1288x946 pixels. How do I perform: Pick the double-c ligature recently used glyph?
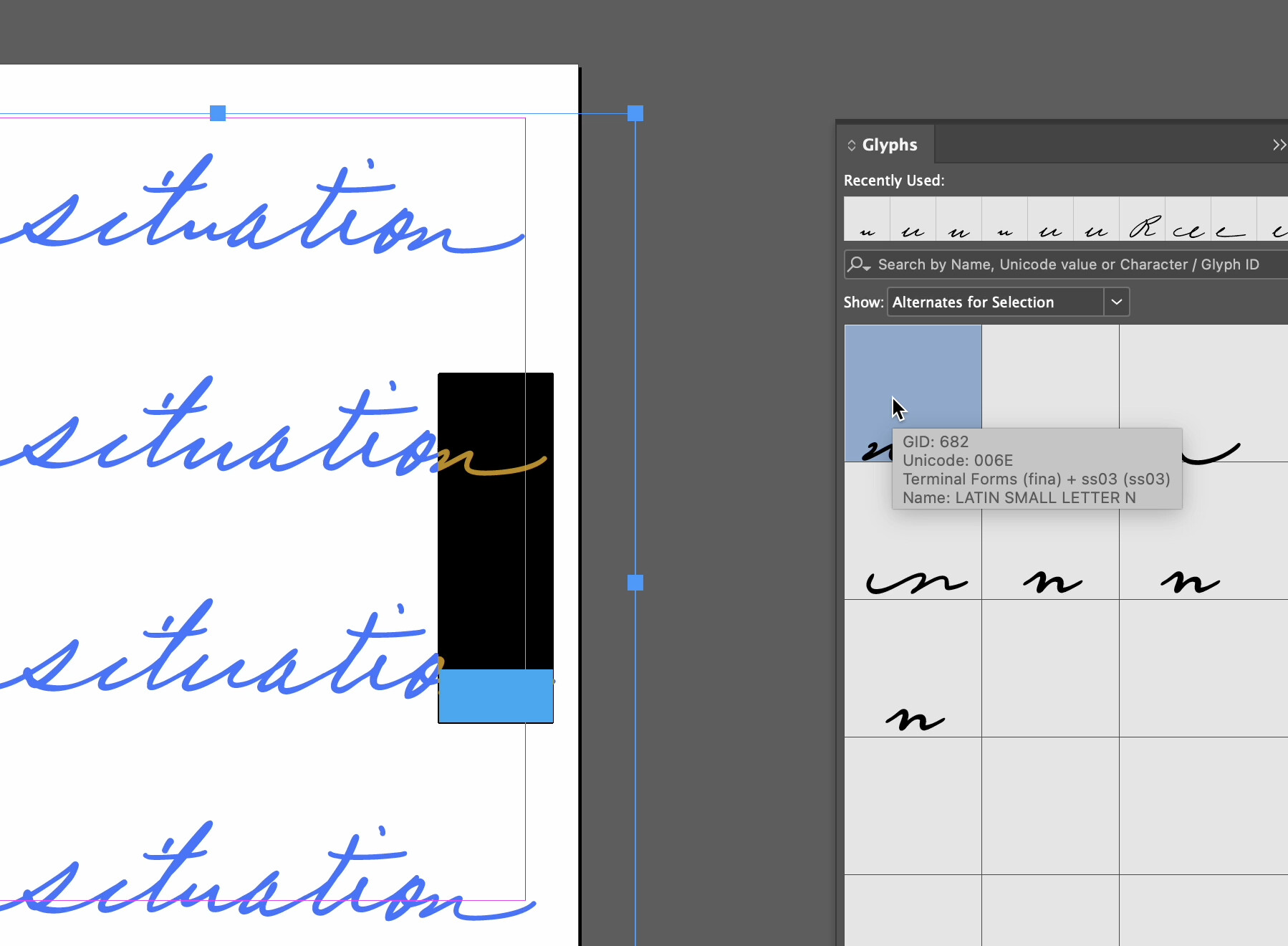click(x=1188, y=220)
